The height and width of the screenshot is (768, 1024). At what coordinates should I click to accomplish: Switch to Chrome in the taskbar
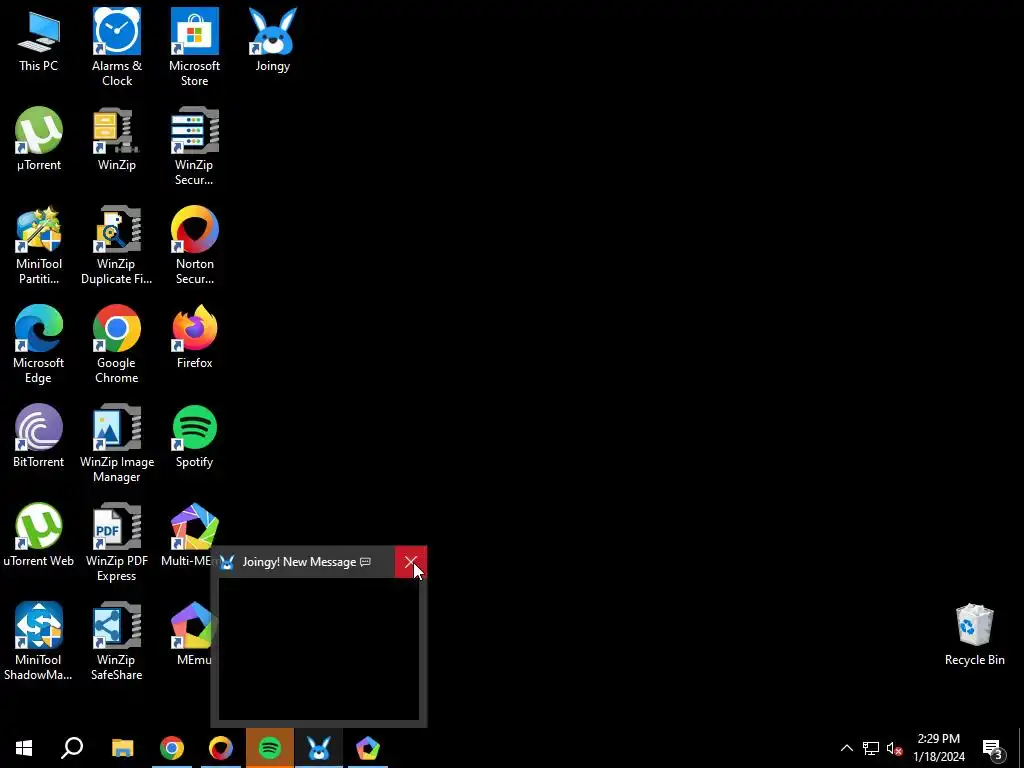coord(172,748)
